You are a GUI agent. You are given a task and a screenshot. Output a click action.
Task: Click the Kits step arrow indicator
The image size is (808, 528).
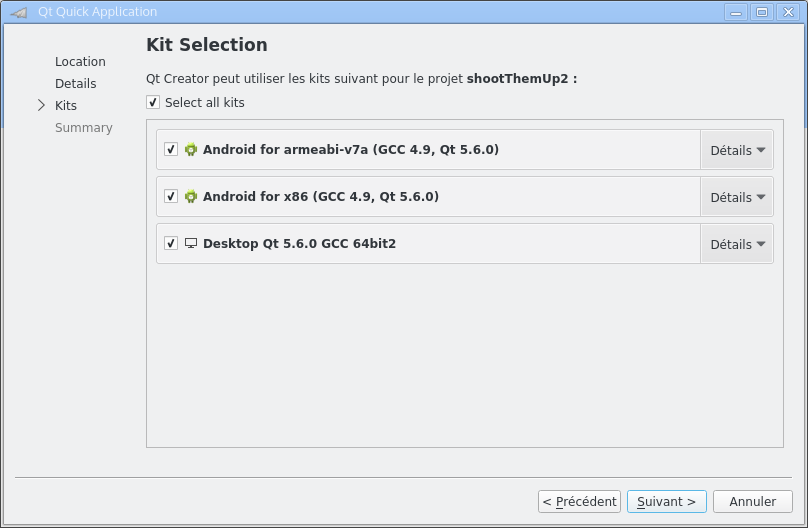[x=41, y=105]
